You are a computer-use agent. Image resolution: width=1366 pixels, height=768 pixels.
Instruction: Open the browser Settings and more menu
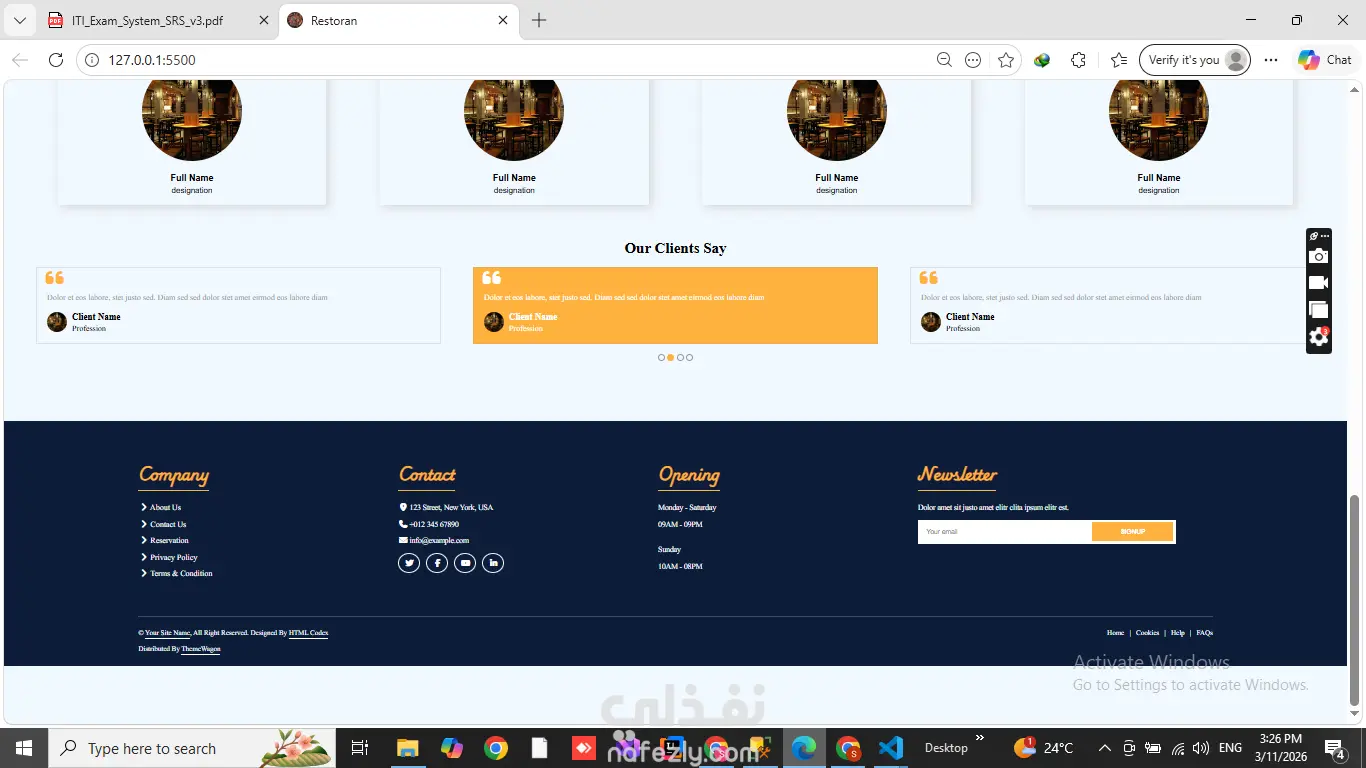tap(1271, 60)
